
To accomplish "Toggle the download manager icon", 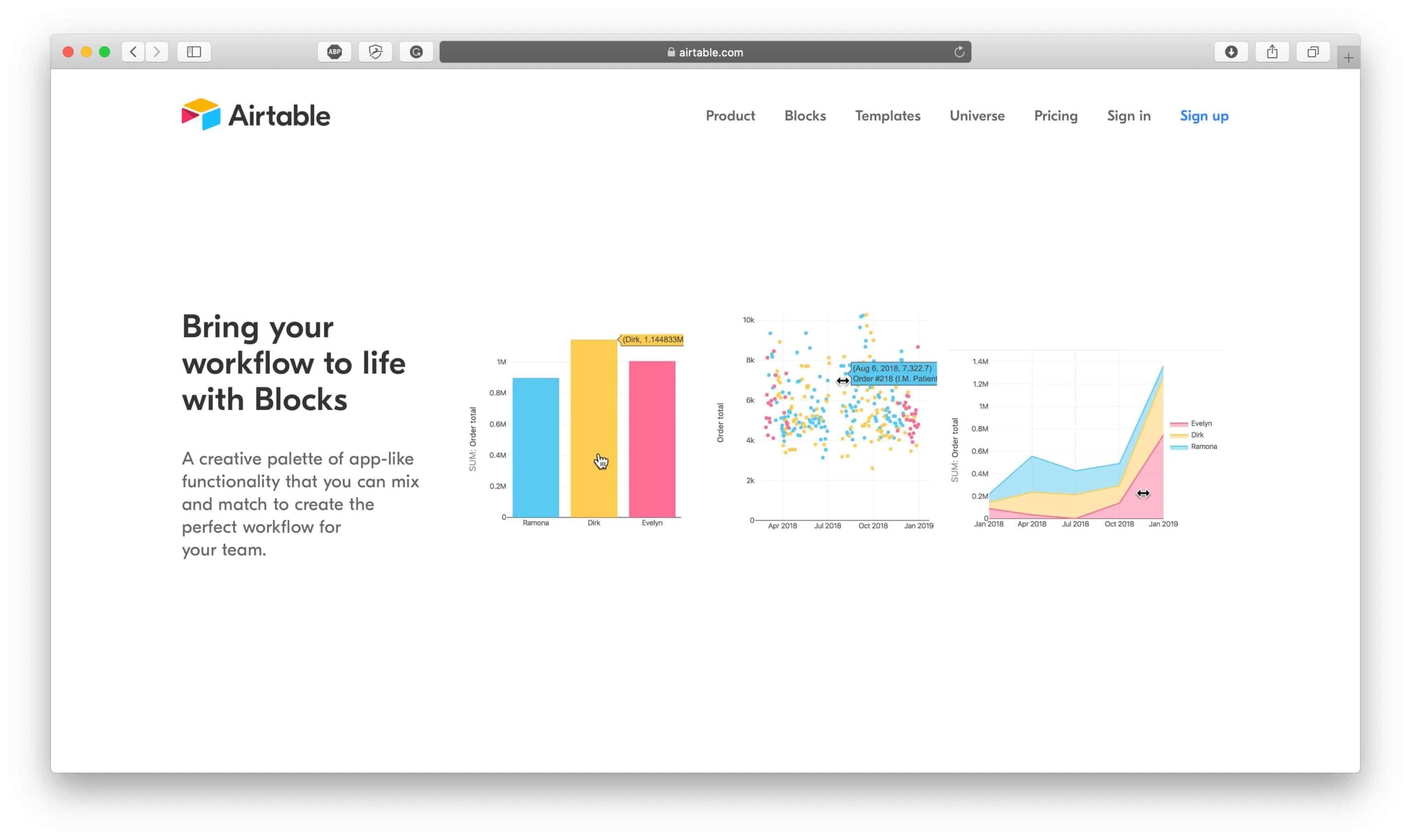I will coord(1231,52).
